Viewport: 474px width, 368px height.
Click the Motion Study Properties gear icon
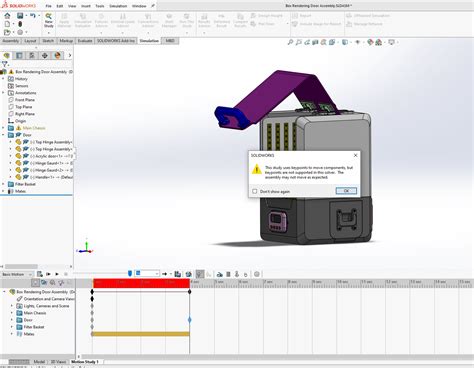257,274
